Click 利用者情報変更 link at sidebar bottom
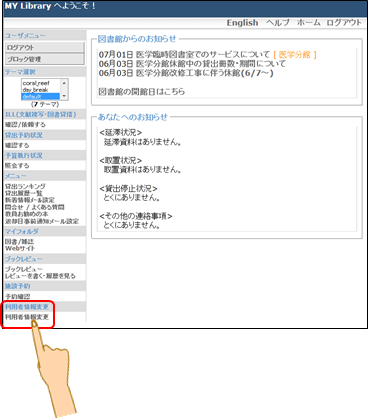368x420 pixels. [27, 317]
